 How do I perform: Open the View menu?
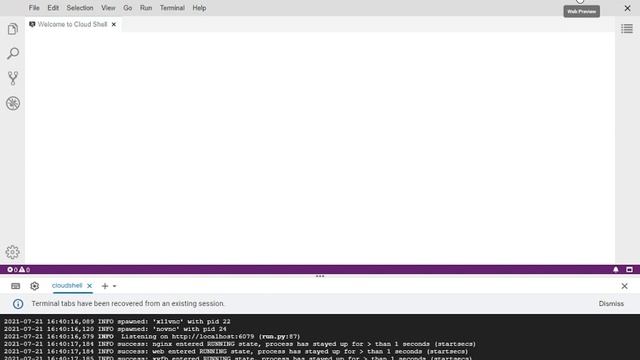[x=108, y=8]
